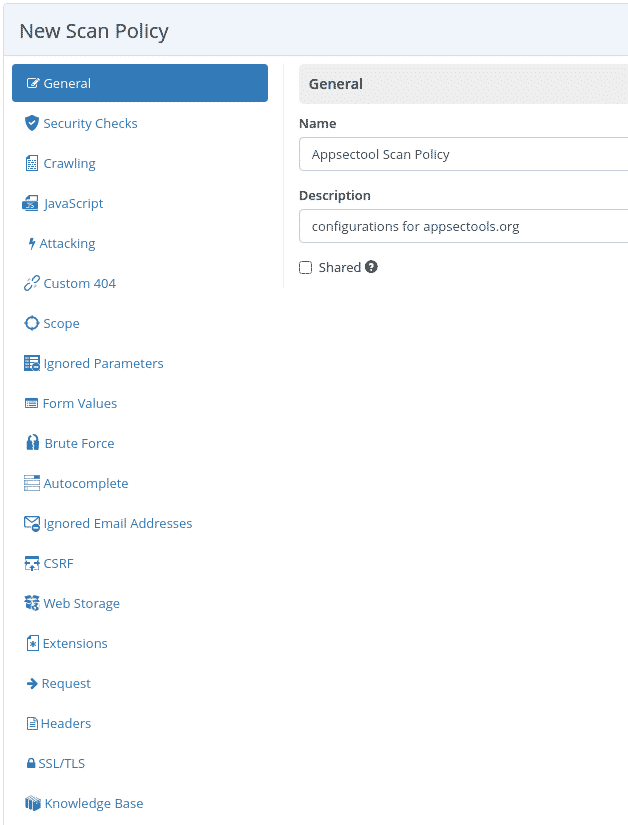Screen dimensions: 628x825
Task: Click the Scope target icon
Action: pyautogui.click(x=31, y=323)
